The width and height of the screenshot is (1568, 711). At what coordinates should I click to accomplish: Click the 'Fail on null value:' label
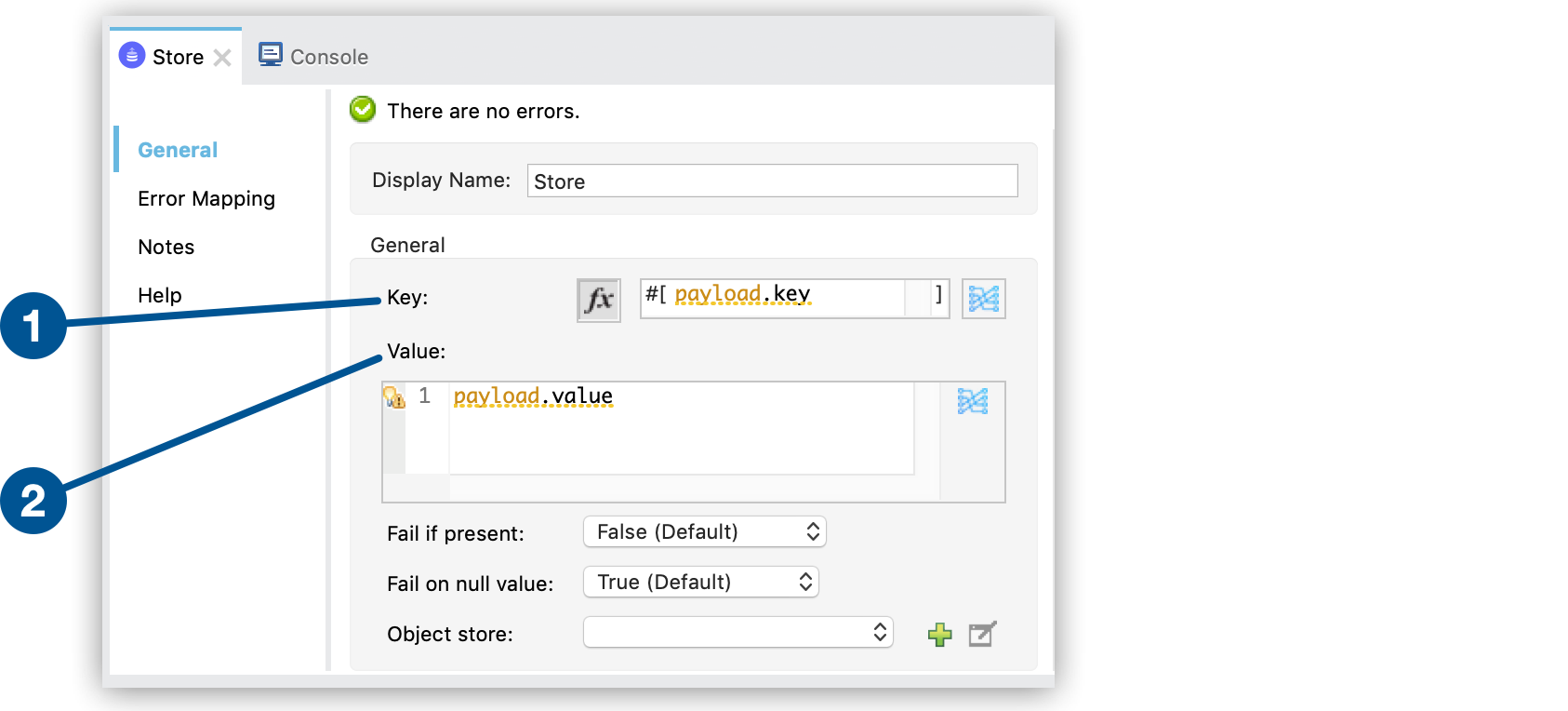pyautogui.click(x=470, y=584)
